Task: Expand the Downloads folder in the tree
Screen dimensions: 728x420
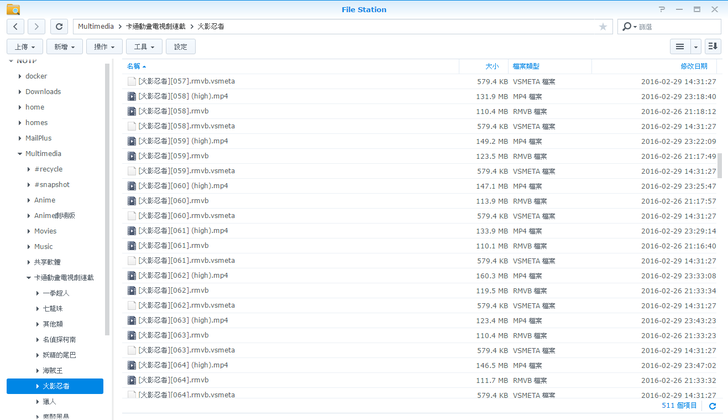Action: pyautogui.click(x=20, y=92)
